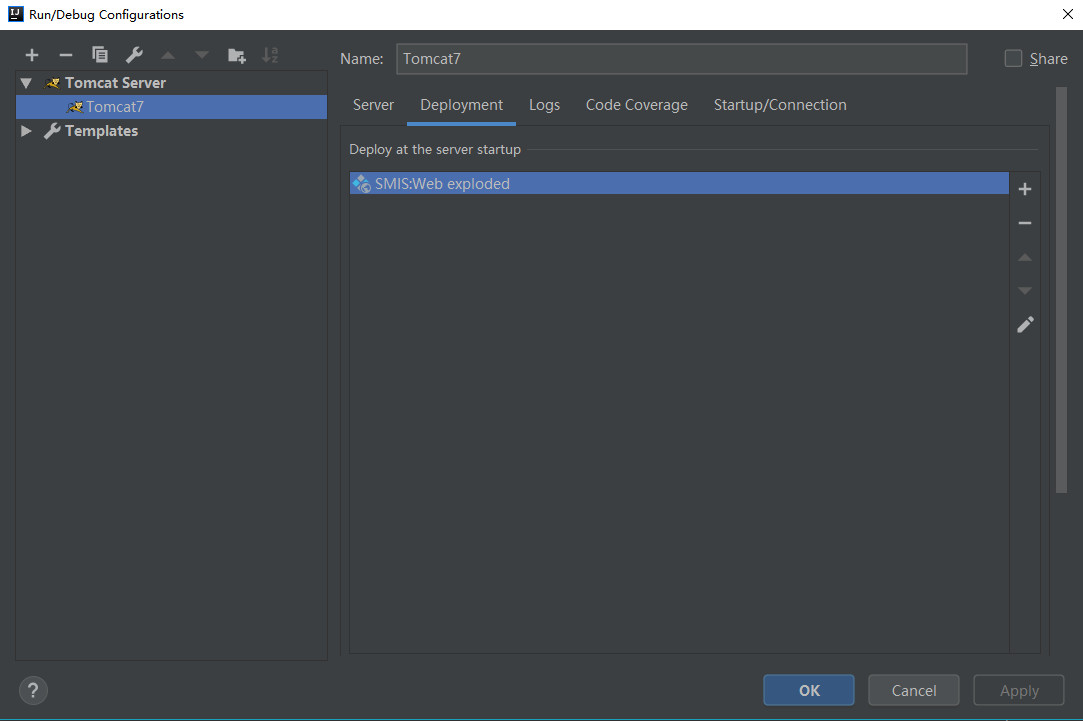The width and height of the screenshot is (1083, 721).
Task: Open the Startup/Connection tab
Action: (x=780, y=105)
